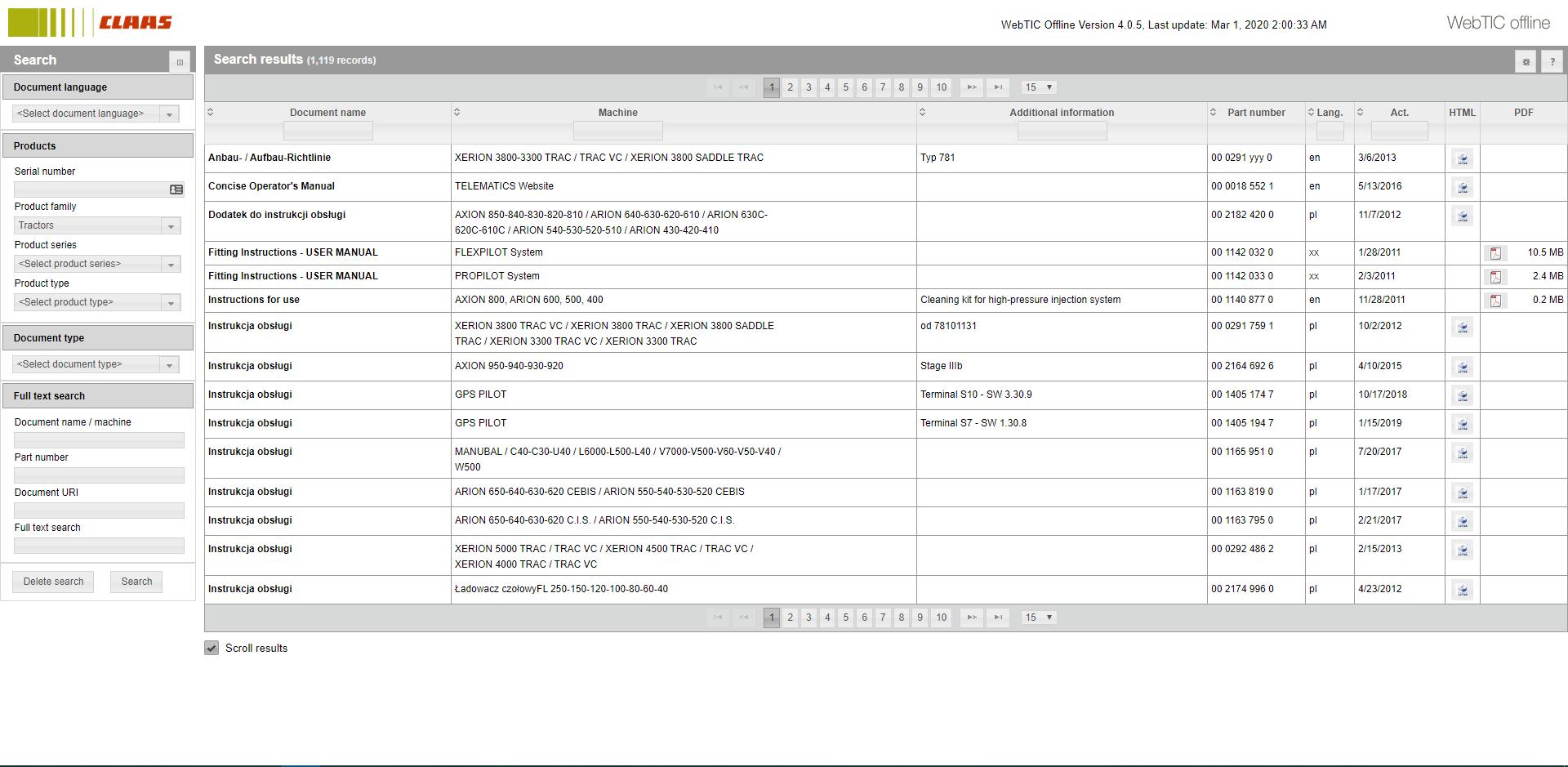Toggle the Scroll results checkbox
Screen dimensions: 1568x767
click(212, 648)
